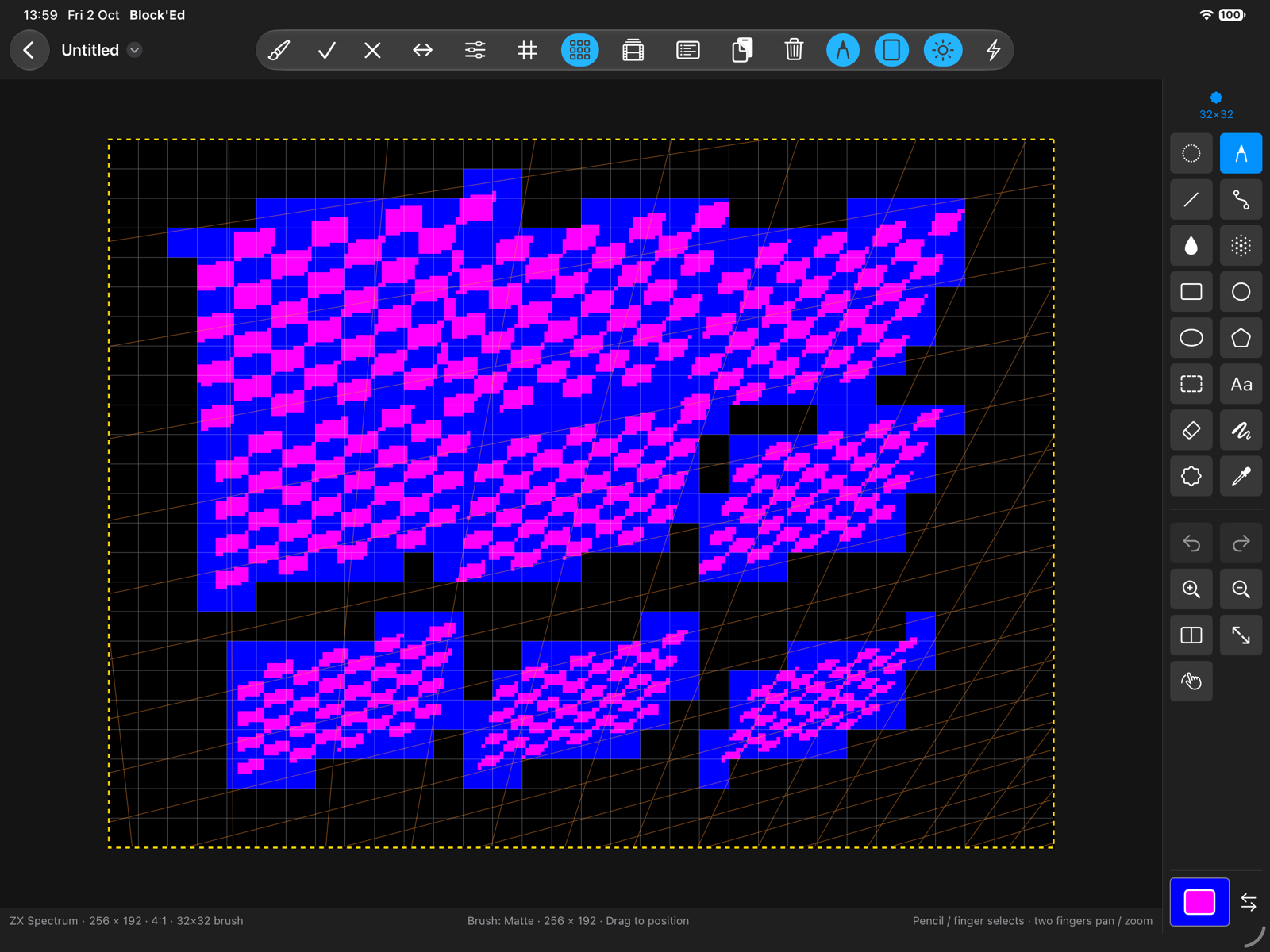Image resolution: width=1270 pixels, height=952 pixels.
Task: Confirm the brush with the checkmark icon
Action: (x=326, y=50)
